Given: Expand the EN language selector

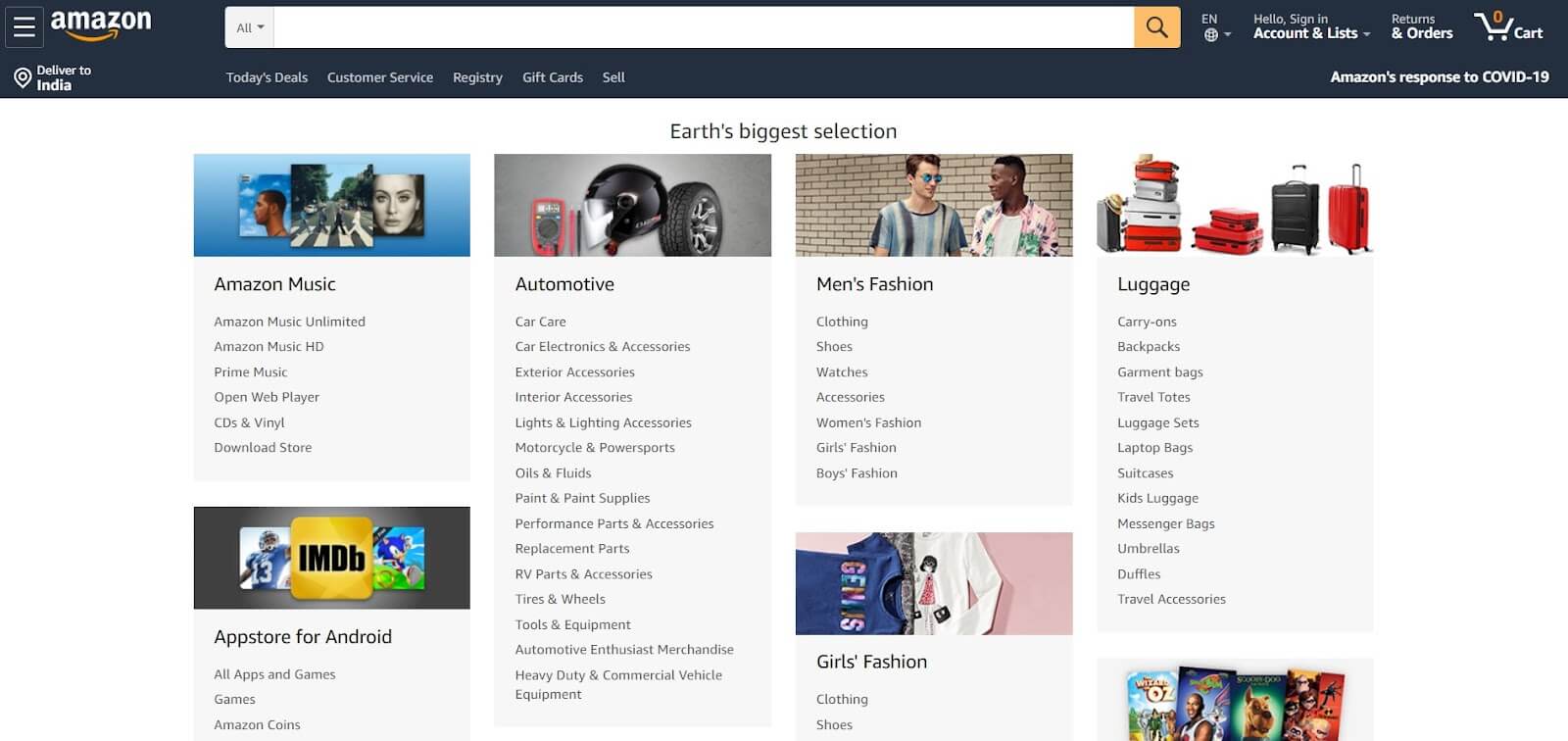Looking at the screenshot, I should pos(1216,27).
